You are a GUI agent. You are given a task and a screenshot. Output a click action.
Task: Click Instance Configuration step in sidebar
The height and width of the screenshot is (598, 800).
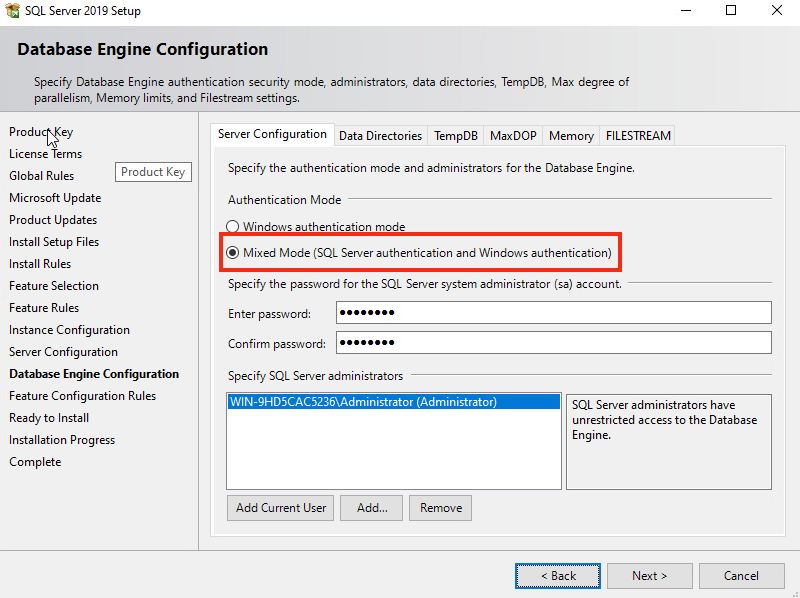(69, 330)
